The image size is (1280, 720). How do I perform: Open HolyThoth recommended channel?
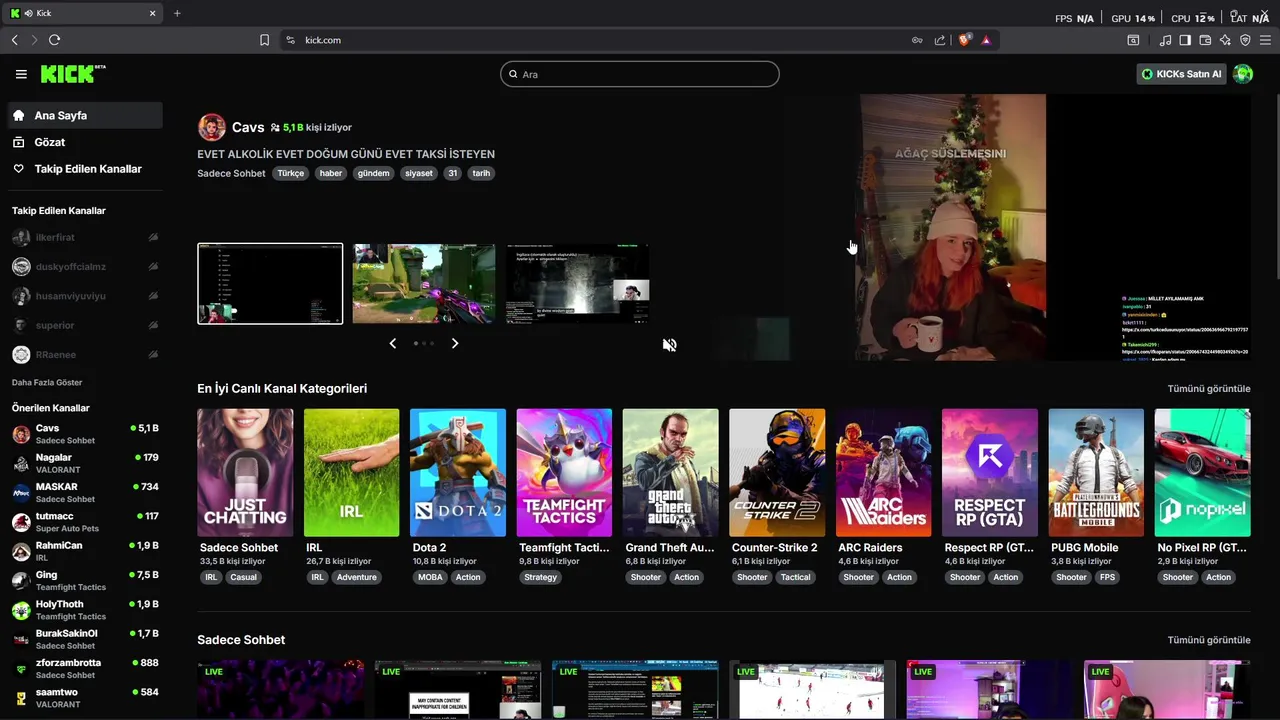click(x=84, y=610)
